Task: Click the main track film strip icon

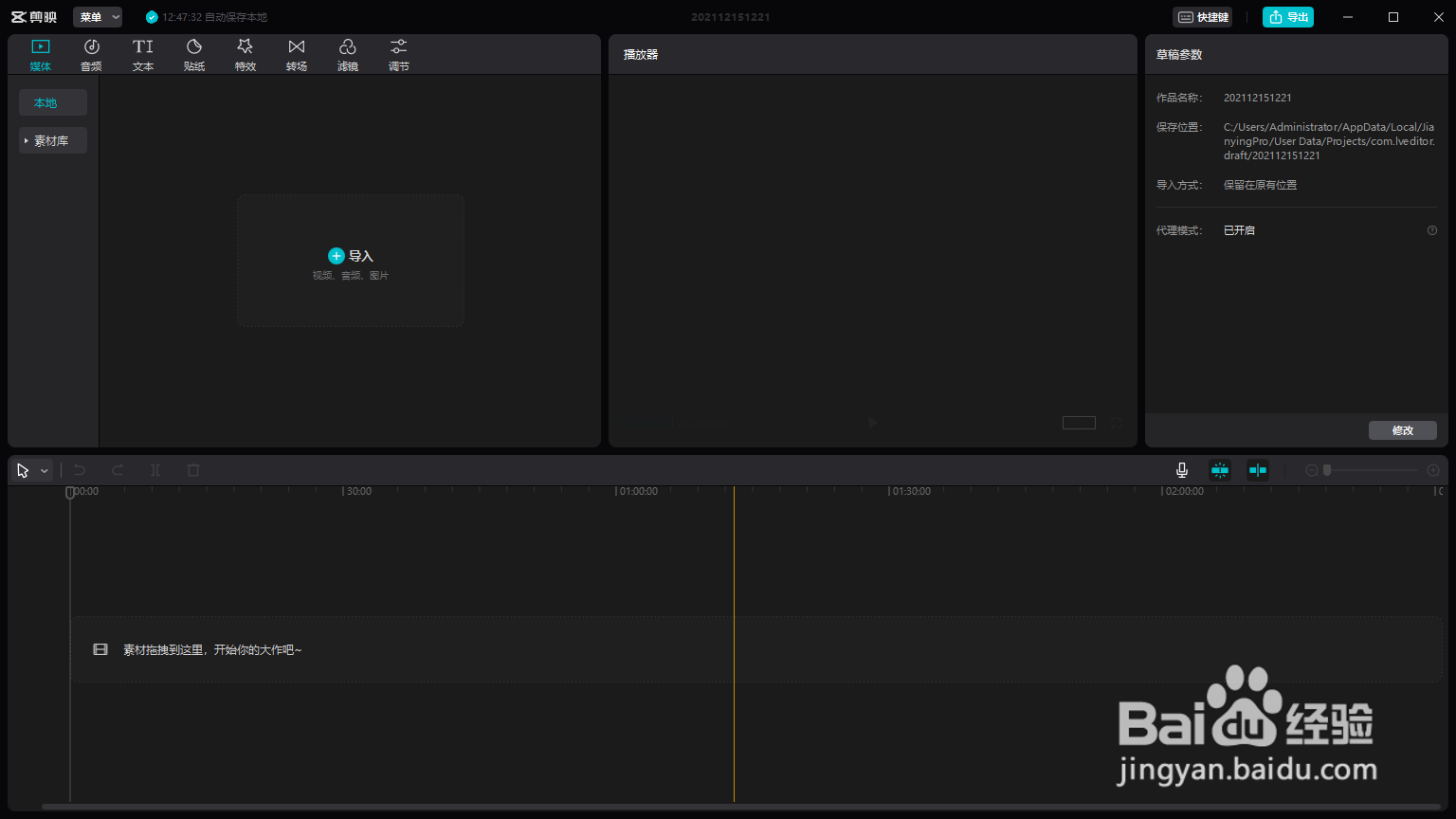Action: (100, 649)
